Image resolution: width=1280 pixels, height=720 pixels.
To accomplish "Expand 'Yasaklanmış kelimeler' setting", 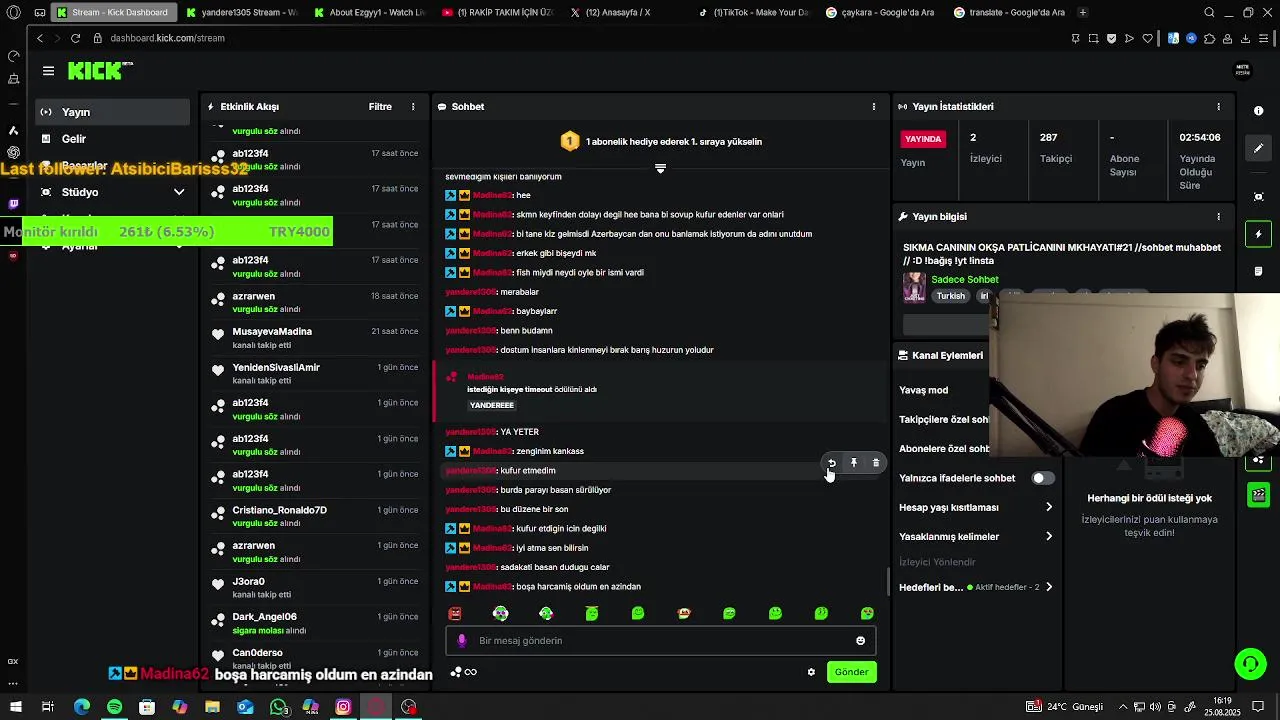I will [x=976, y=537].
